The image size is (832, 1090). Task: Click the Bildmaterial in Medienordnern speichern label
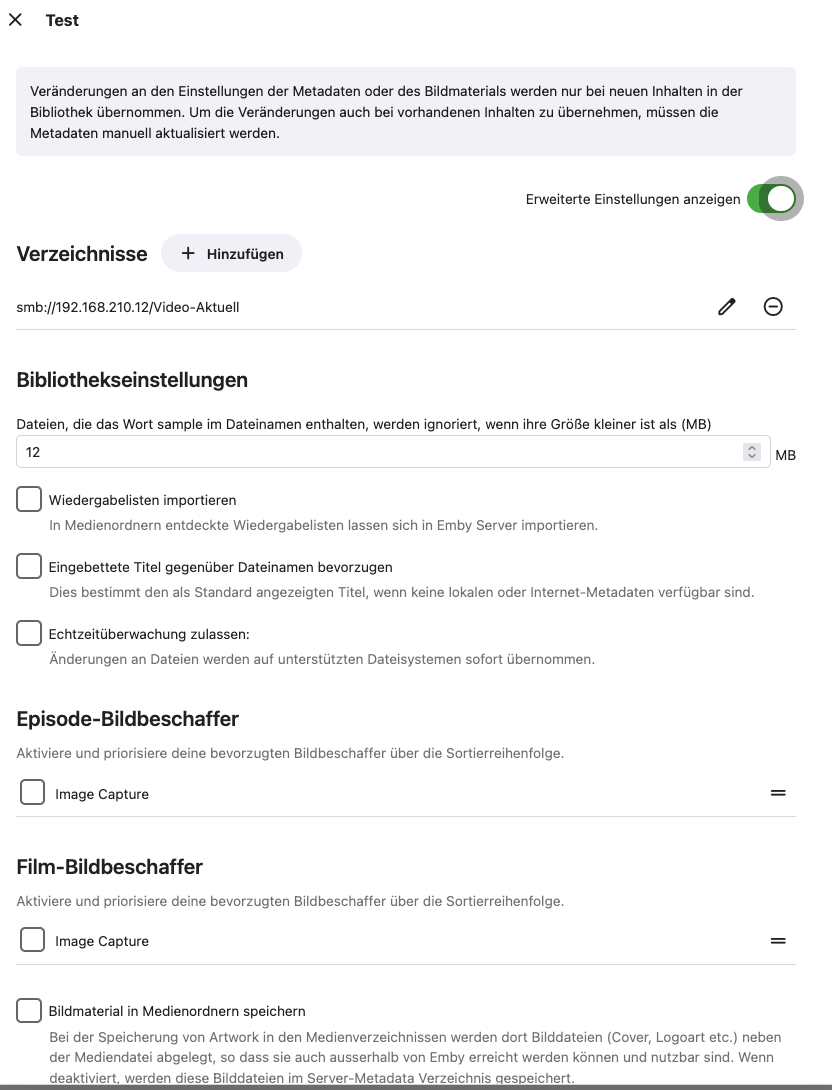pyautogui.click(x=177, y=1011)
